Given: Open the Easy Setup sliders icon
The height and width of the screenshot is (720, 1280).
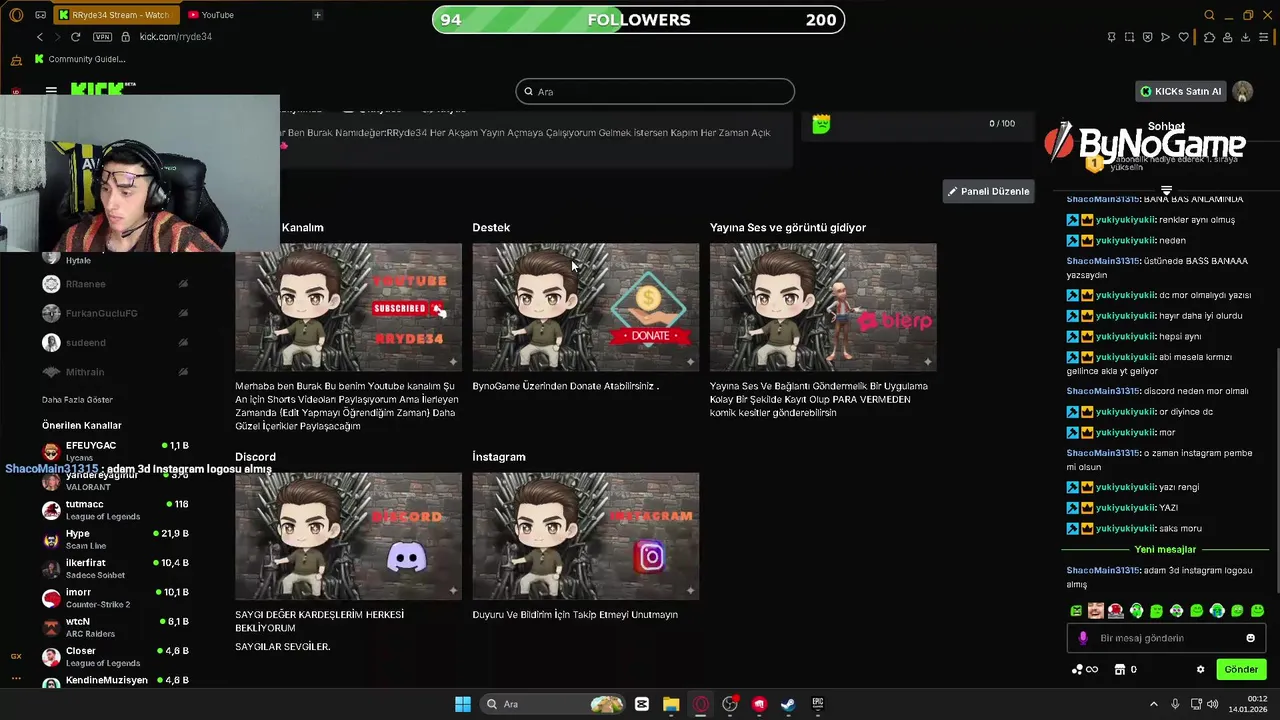Looking at the screenshot, I should (1265, 37).
